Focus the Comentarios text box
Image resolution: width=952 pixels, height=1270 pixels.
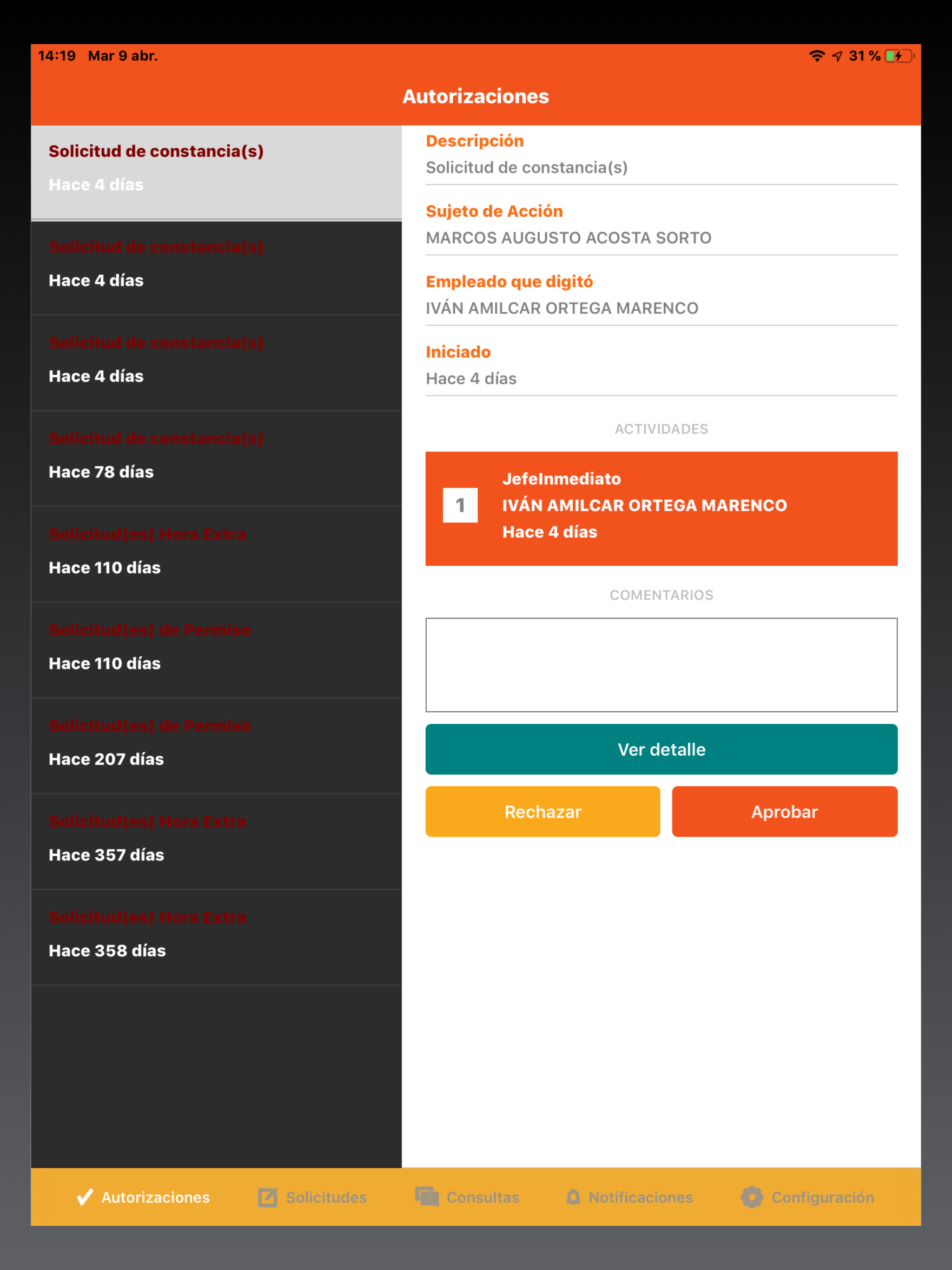[661, 665]
